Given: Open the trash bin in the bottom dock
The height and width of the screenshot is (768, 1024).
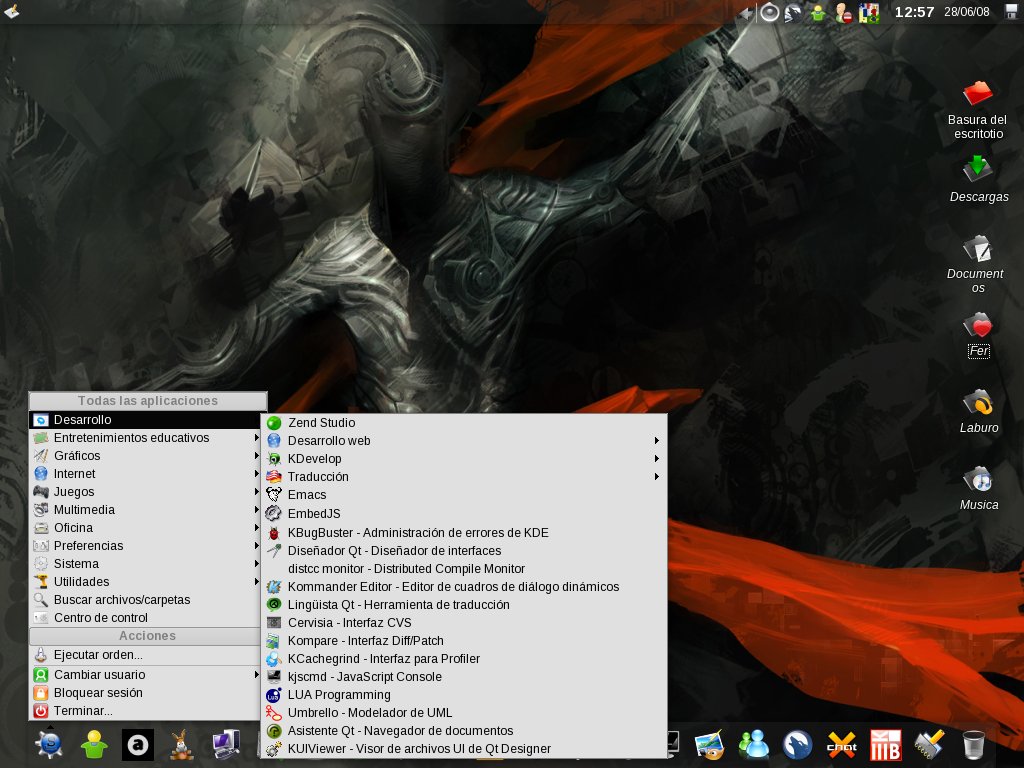Looking at the screenshot, I should (973, 744).
